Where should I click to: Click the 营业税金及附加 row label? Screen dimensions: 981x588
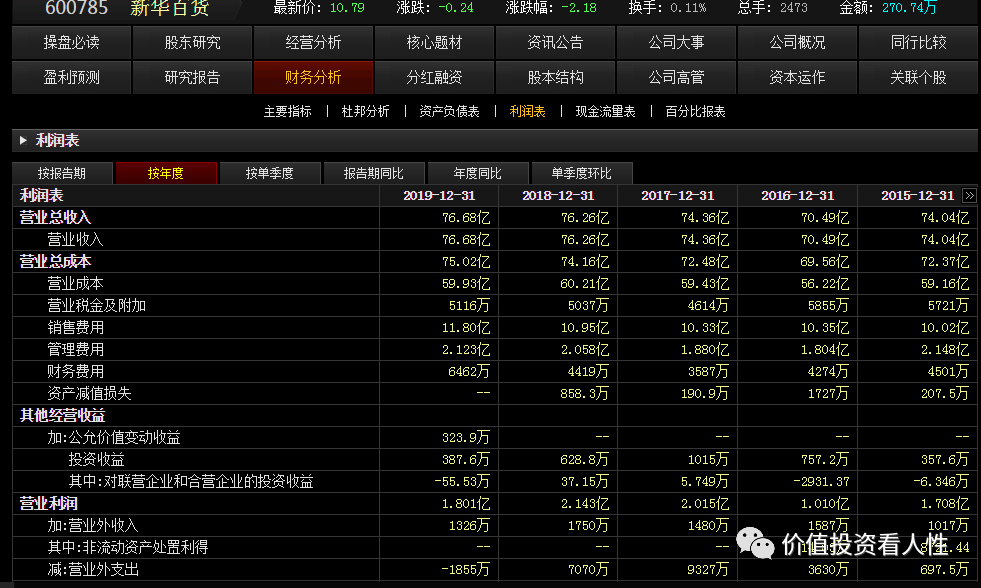coord(96,305)
